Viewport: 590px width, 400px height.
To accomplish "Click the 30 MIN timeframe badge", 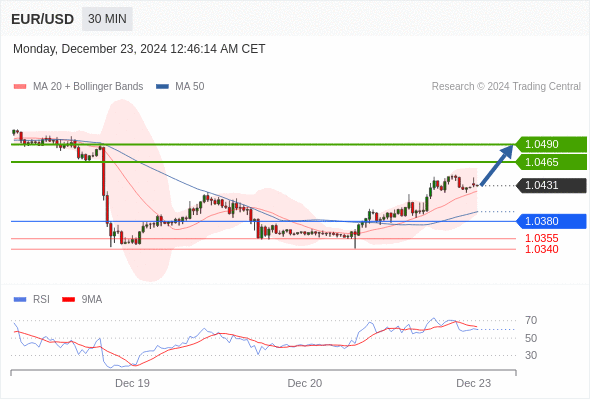I will 107,19.
